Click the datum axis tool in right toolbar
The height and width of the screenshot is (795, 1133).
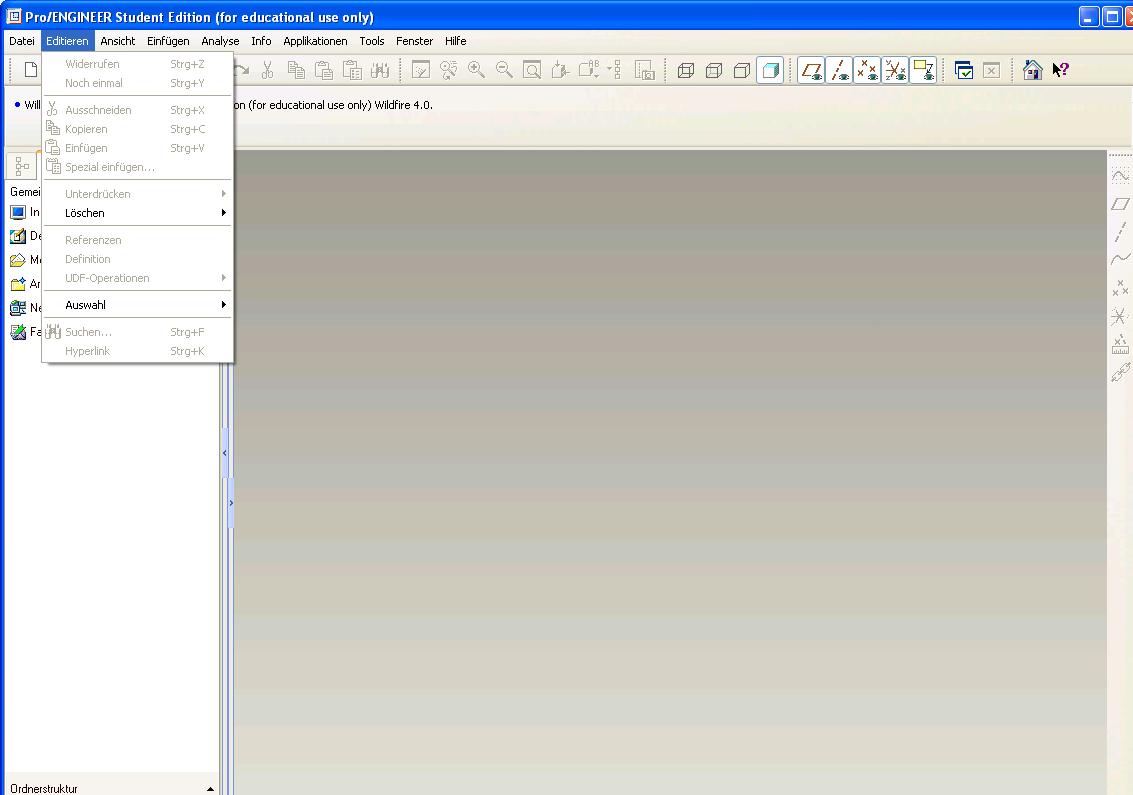click(1120, 231)
